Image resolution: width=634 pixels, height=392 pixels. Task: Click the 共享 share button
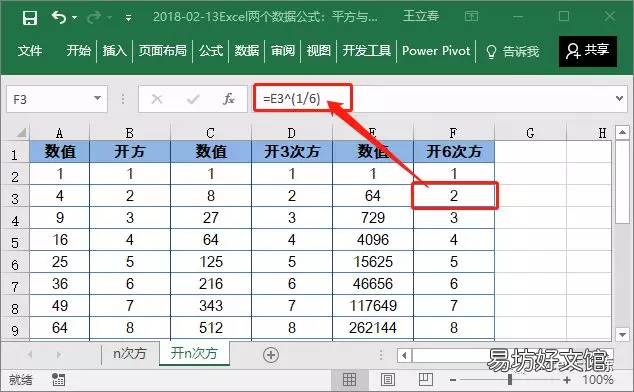588,51
